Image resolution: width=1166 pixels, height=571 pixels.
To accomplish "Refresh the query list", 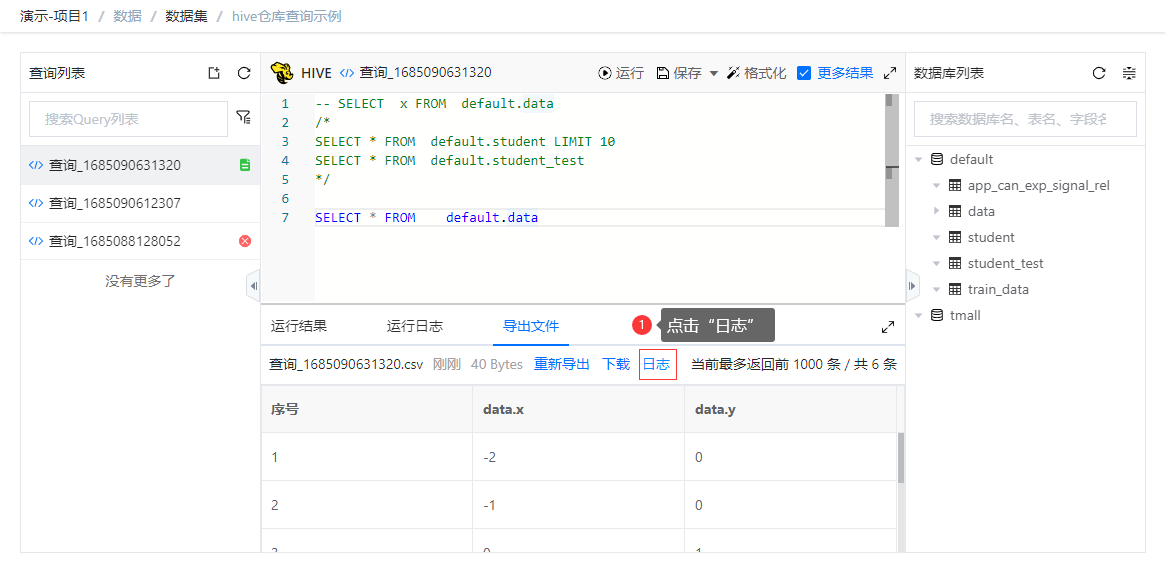I will point(243,73).
